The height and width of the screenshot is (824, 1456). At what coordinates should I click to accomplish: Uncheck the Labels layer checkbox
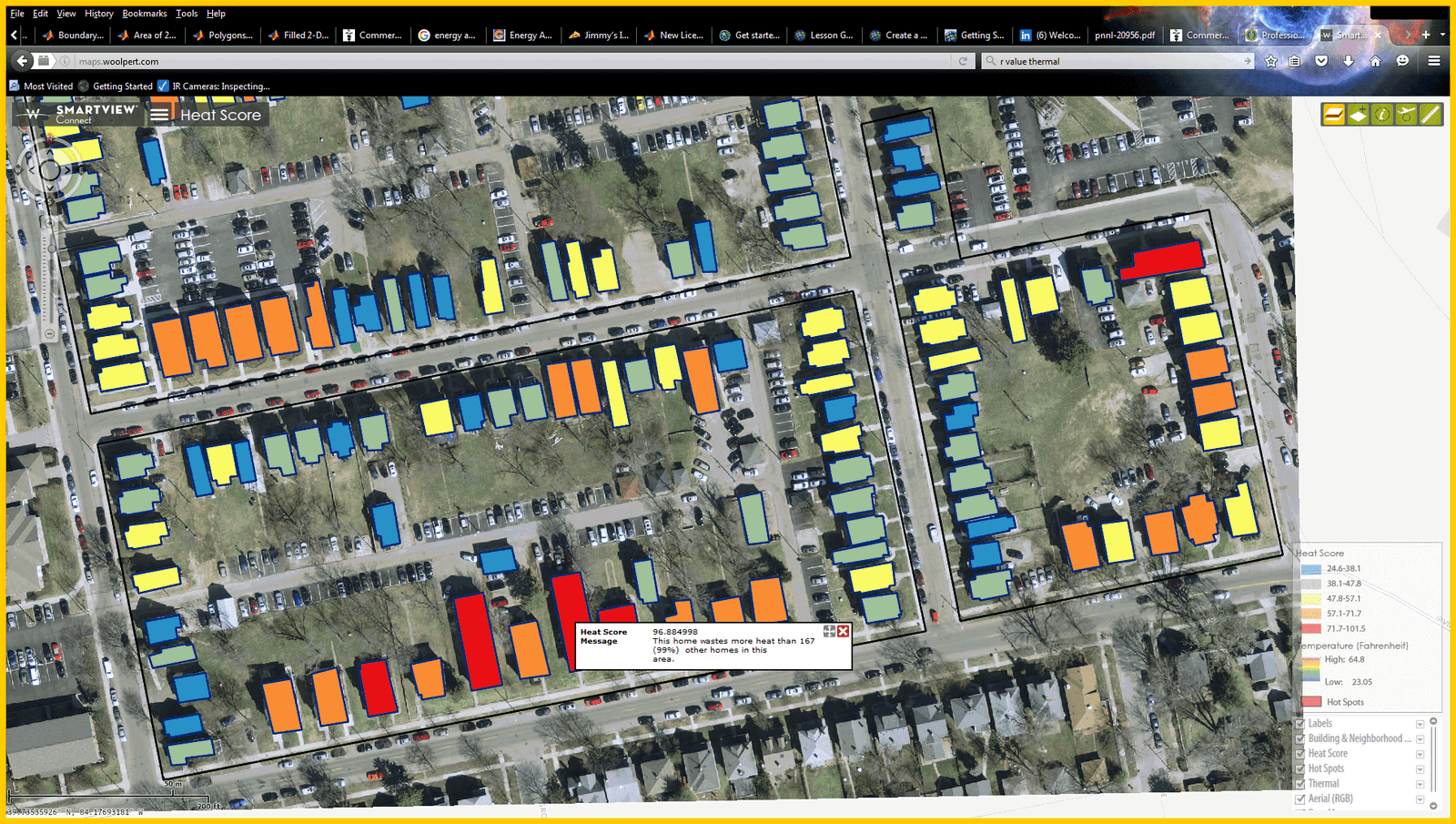click(1300, 724)
